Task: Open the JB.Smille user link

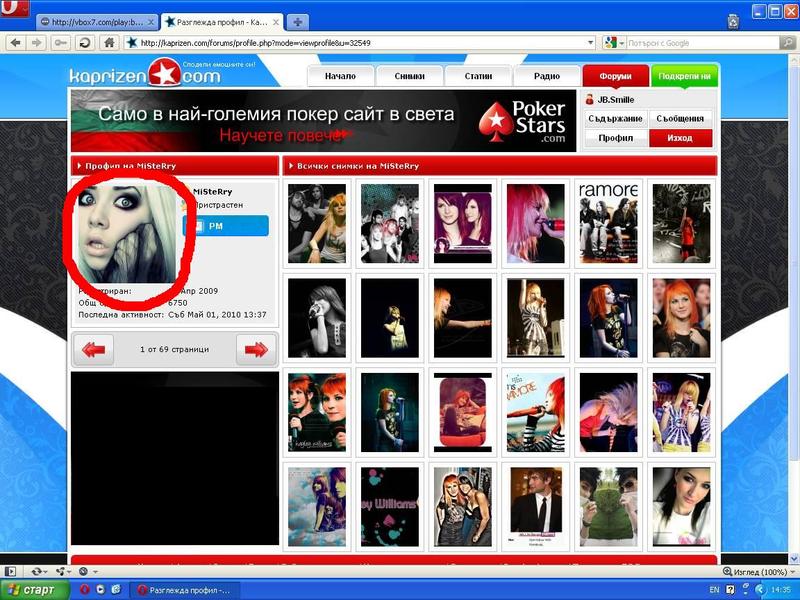Action: point(616,99)
